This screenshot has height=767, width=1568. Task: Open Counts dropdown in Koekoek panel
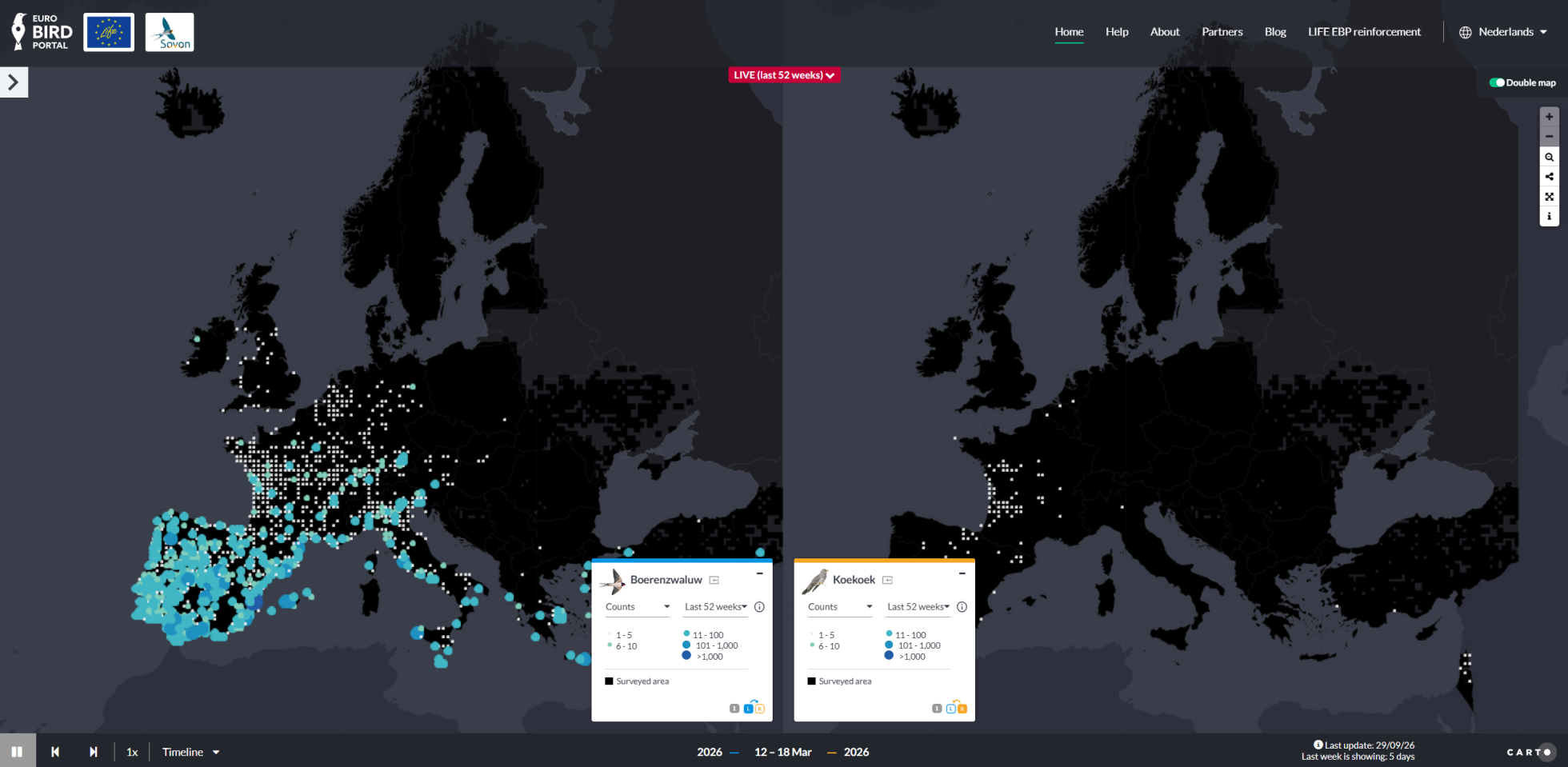(840, 607)
